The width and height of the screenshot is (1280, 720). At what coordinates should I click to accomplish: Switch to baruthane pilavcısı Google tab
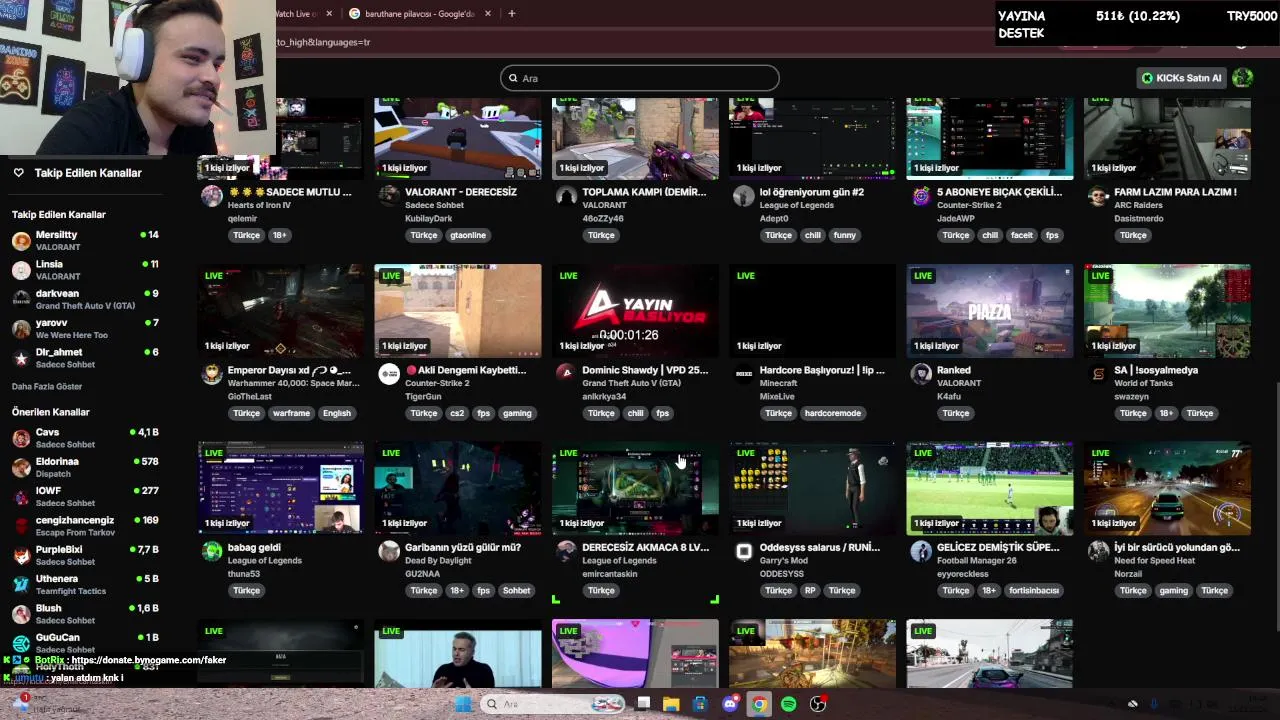420,14
